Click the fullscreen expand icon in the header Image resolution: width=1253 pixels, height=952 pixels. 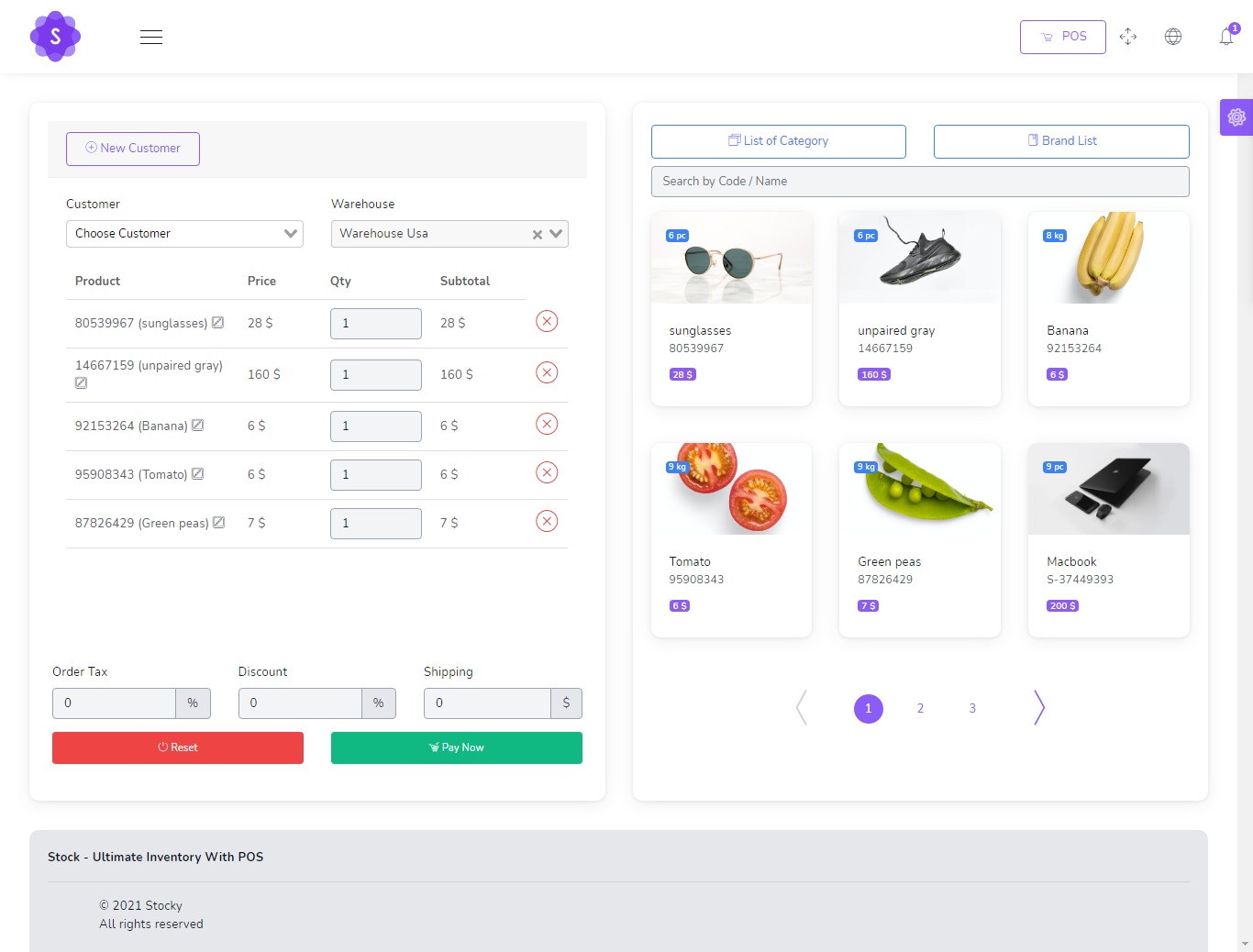pos(1128,37)
